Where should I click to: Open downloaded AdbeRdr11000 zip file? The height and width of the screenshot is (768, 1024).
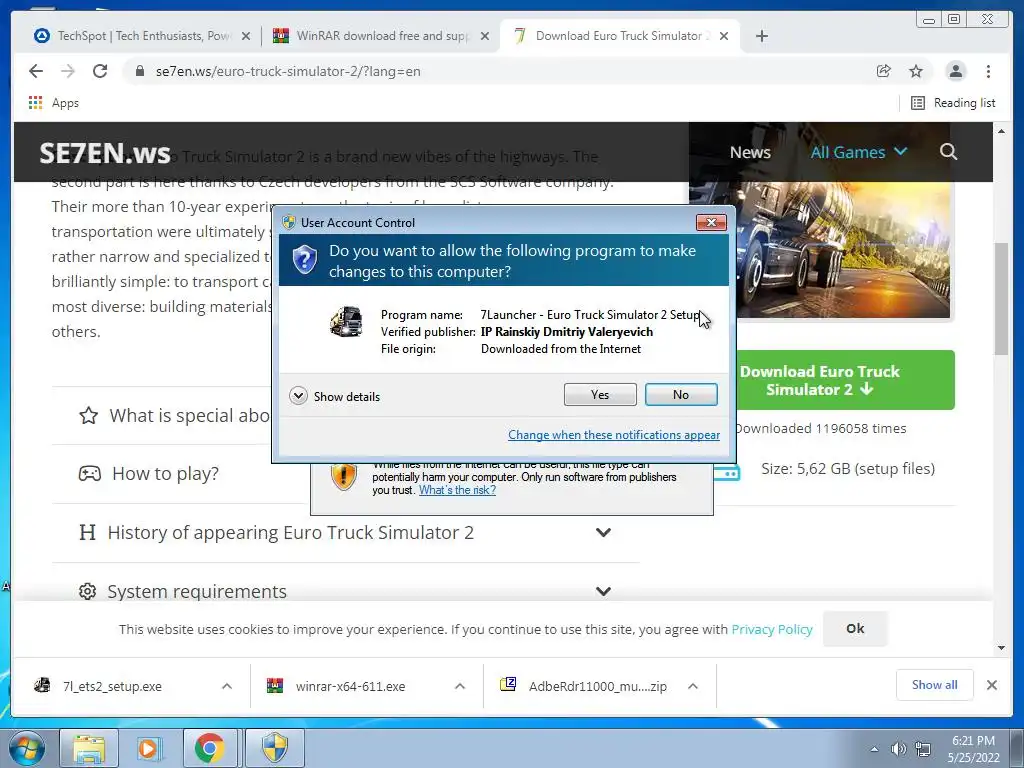click(598, 686)
